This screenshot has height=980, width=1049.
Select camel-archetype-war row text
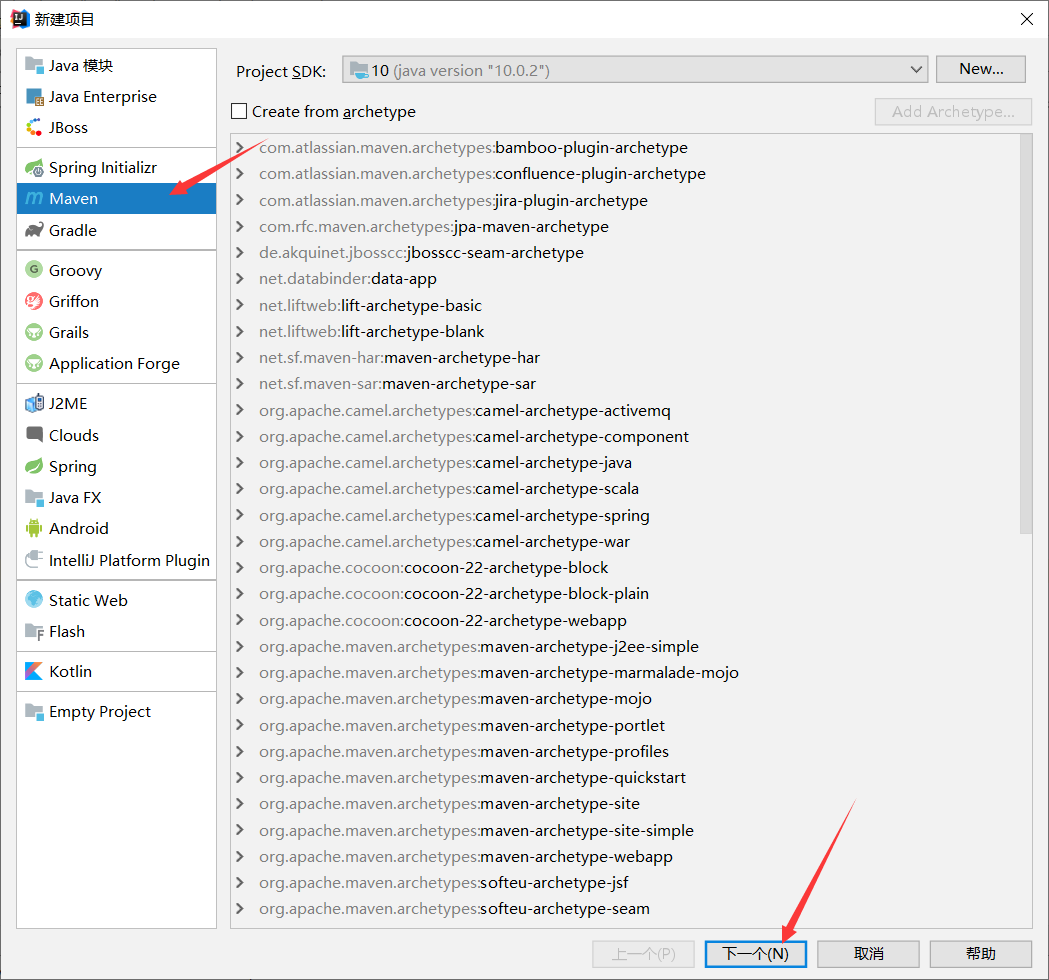444,541
